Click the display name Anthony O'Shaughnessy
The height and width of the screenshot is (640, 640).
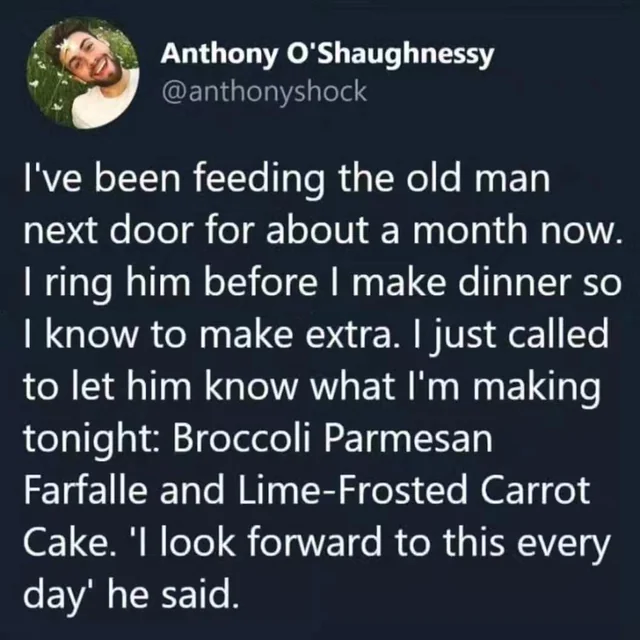coord(327,55)
